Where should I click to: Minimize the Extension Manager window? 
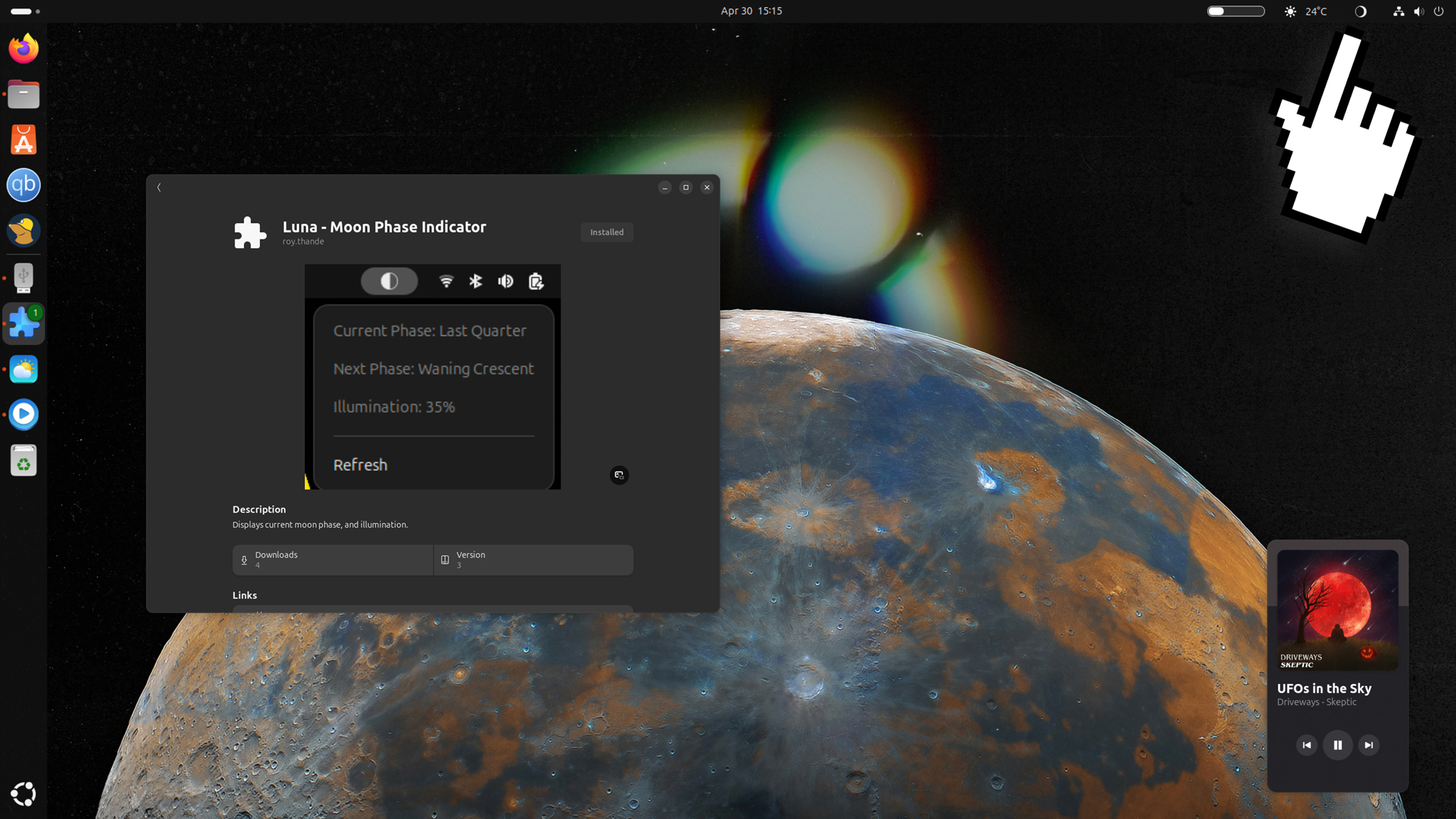click(x=665, y=188)
